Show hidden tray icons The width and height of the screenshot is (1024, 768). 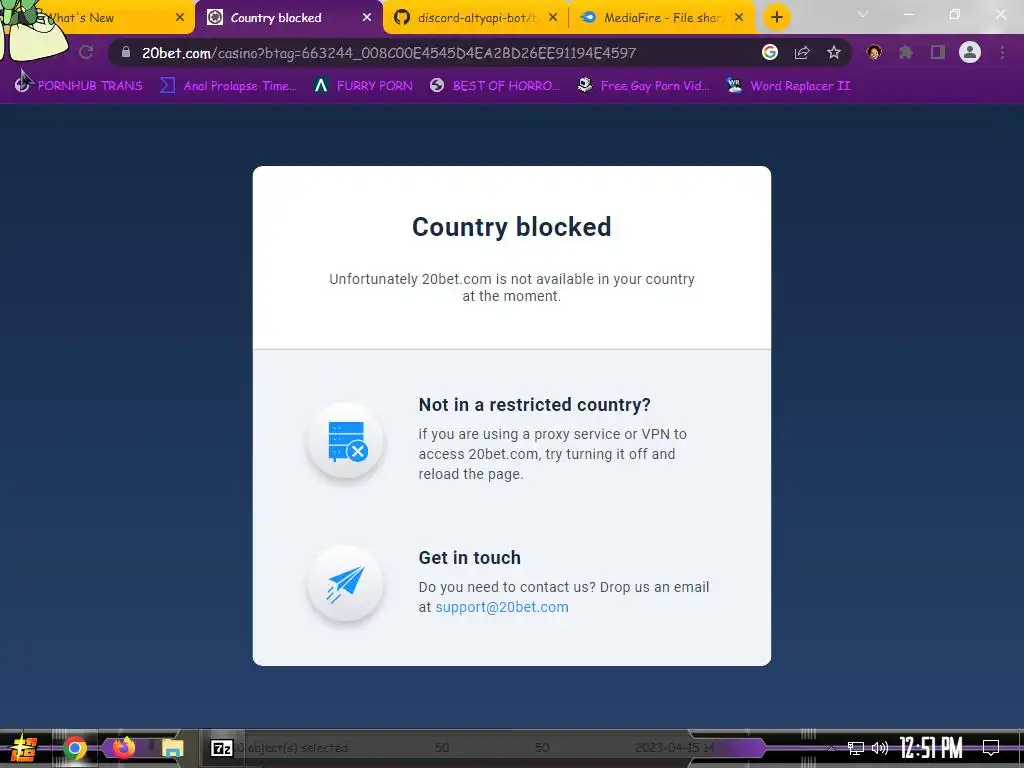click(831, 748)
